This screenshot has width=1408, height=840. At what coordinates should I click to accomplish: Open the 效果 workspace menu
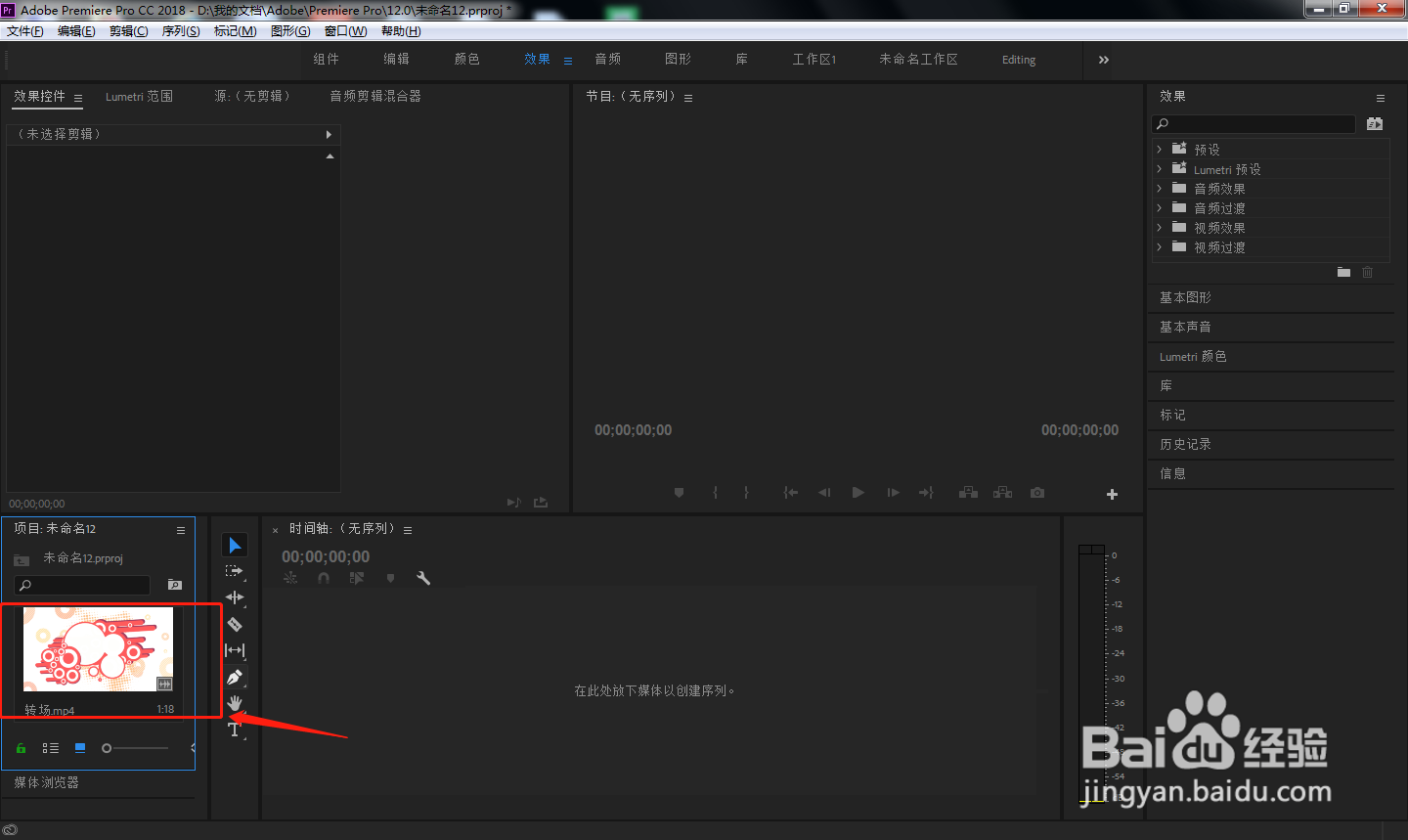point(568,61)
